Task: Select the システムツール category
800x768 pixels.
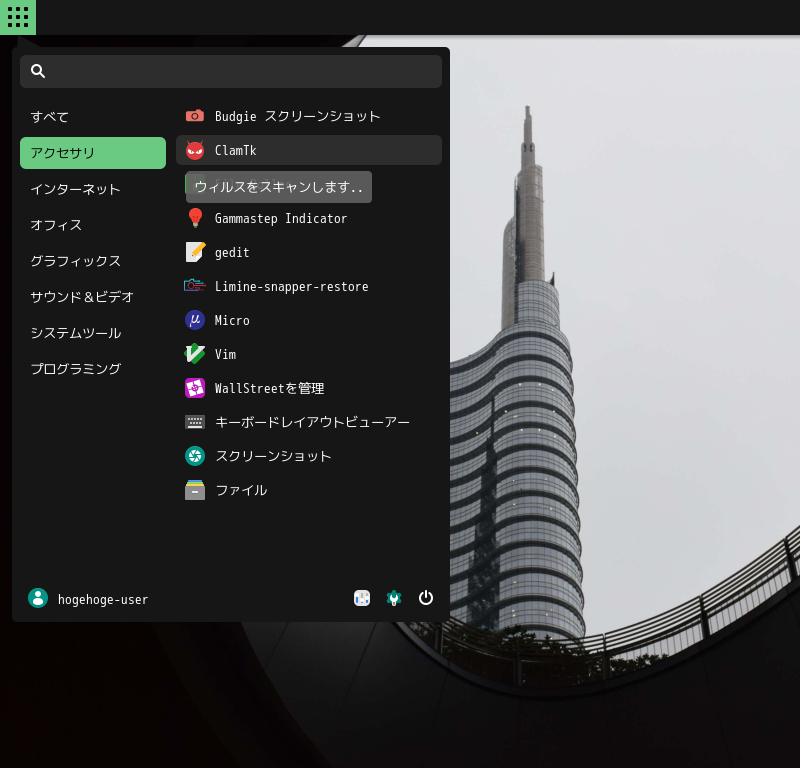Action: 93,333
